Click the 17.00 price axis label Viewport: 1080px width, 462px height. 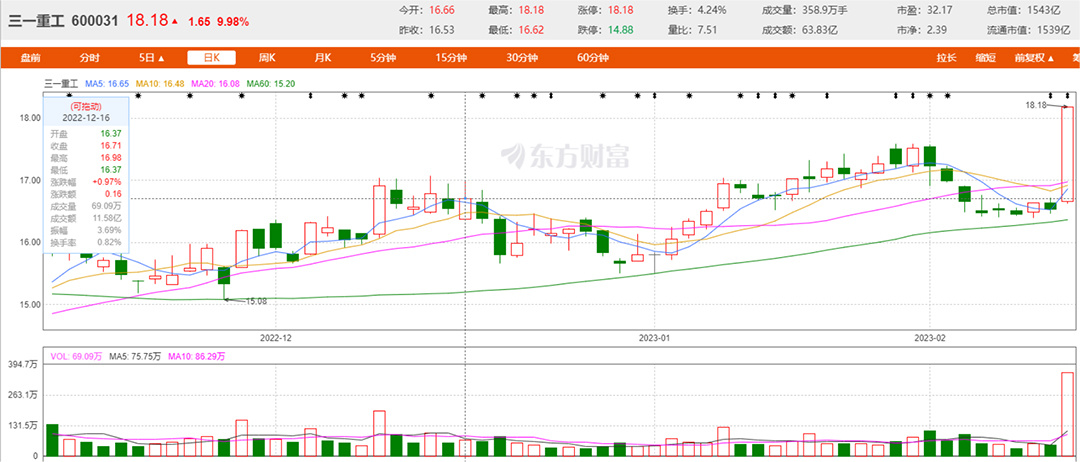click(x=30, y=180)
